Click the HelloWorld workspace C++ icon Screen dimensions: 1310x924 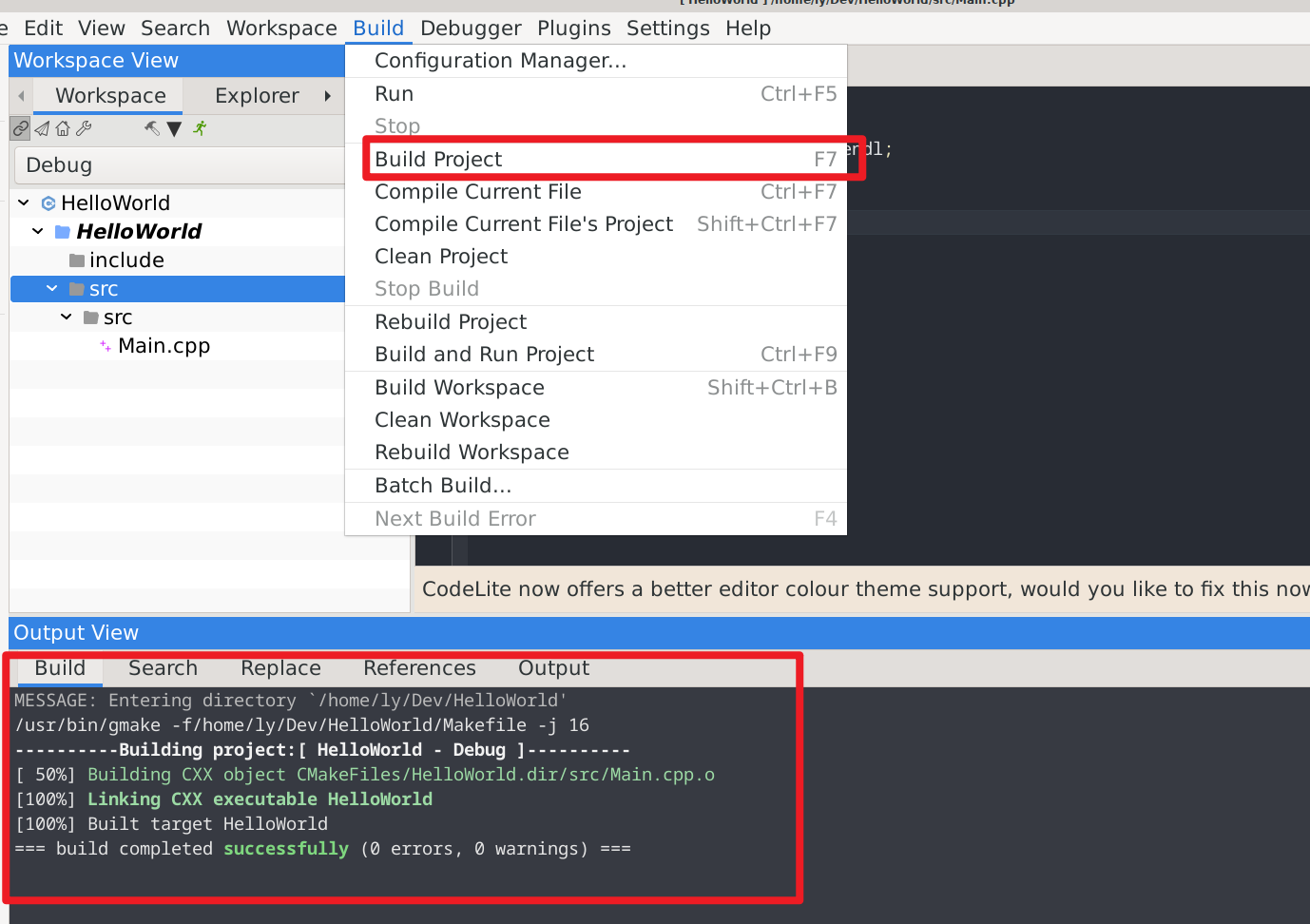48,203
